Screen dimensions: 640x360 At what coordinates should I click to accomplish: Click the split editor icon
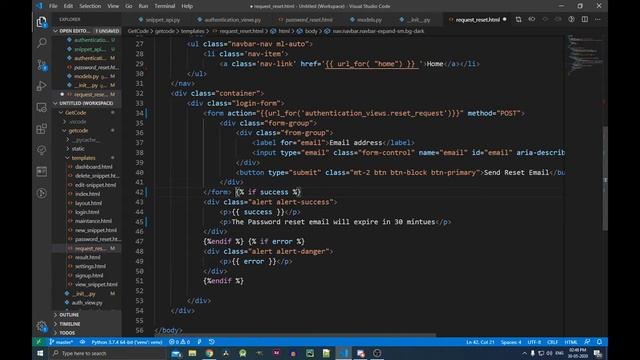[585, 19]
